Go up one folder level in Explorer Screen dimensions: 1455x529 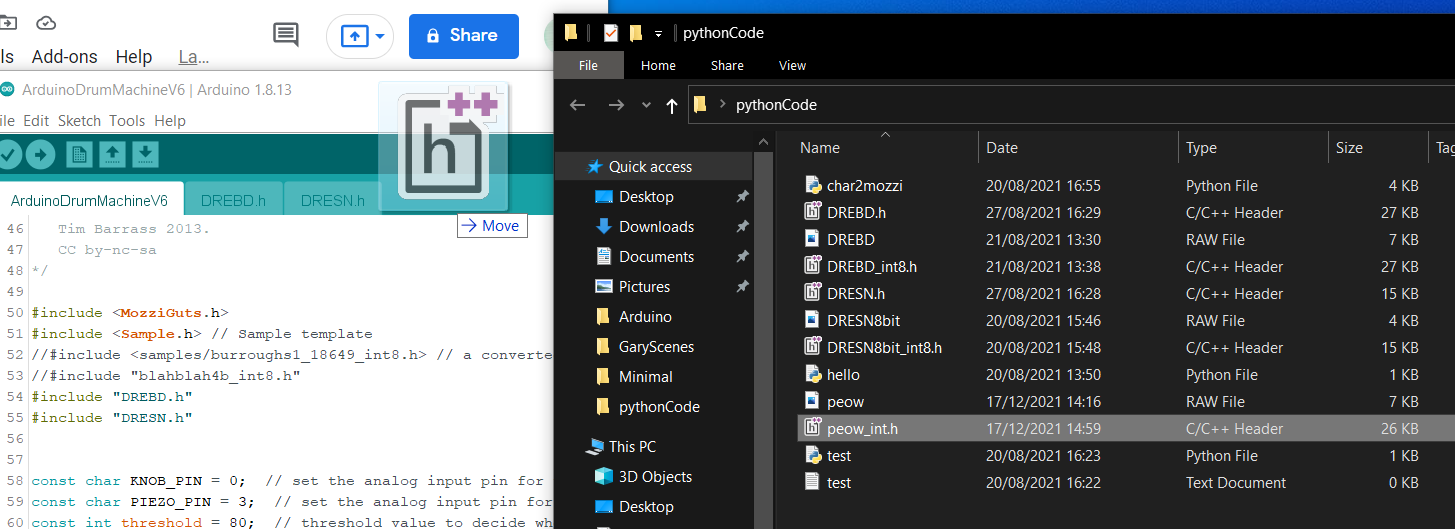[671, 105]
